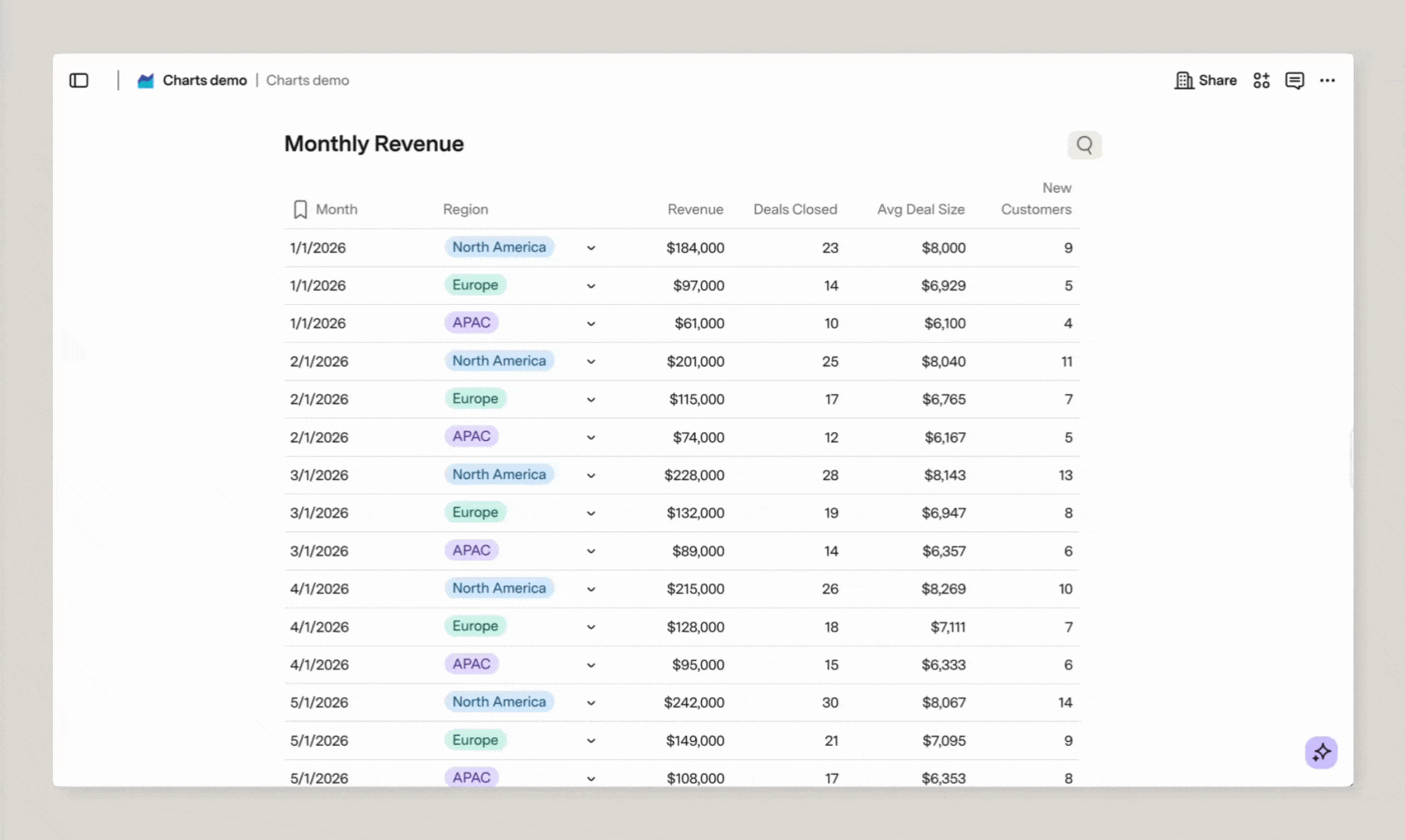The image size is (1405, 840).
Task: Click the Region column header
Action: [x=465, y=209]
